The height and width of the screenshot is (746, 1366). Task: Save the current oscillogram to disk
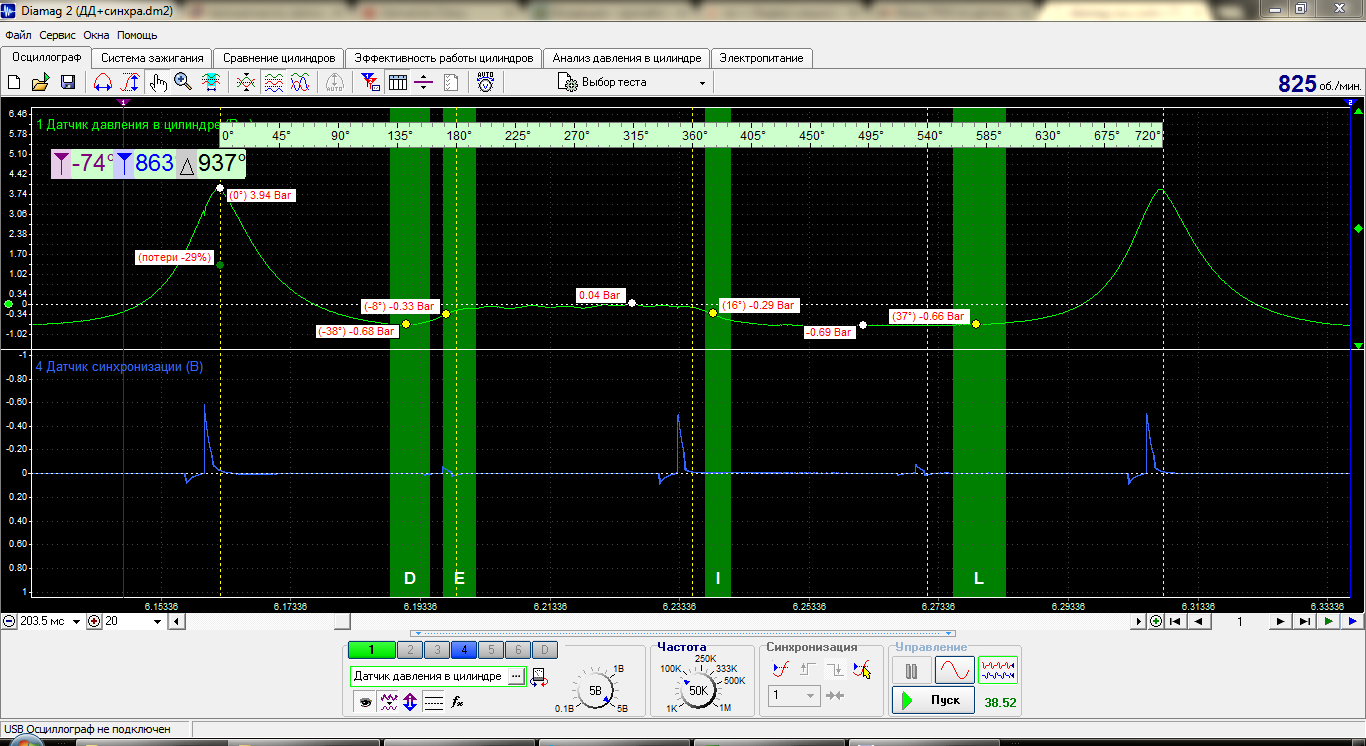68,83
